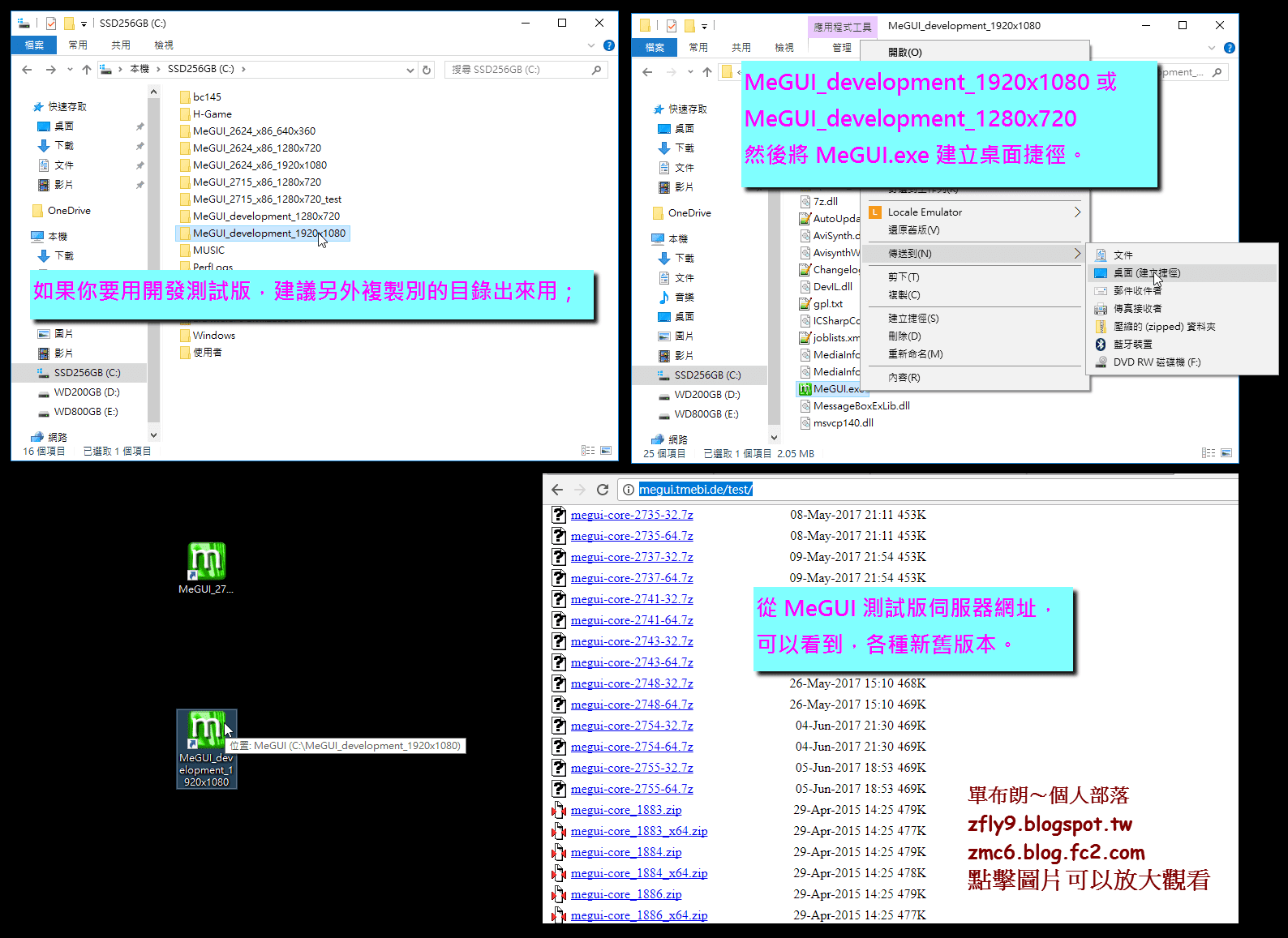1288x938 pixels.
Task: Expand the Locale Emulator submenu arrow
Action: coord(1077,212)
